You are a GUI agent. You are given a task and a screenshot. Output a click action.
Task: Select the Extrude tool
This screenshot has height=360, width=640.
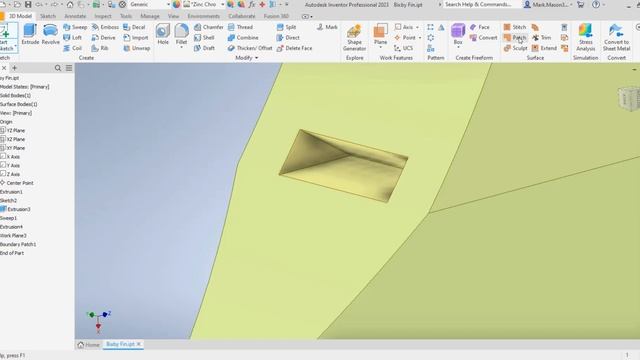coord(30,34)
